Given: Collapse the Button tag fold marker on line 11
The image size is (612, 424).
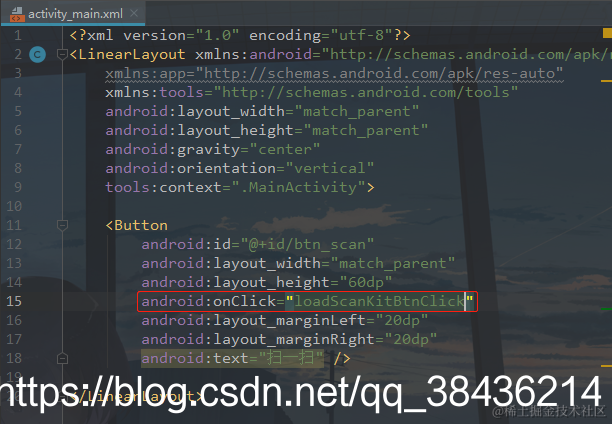Looking at the screenshot, I should [x=62, y=225].
